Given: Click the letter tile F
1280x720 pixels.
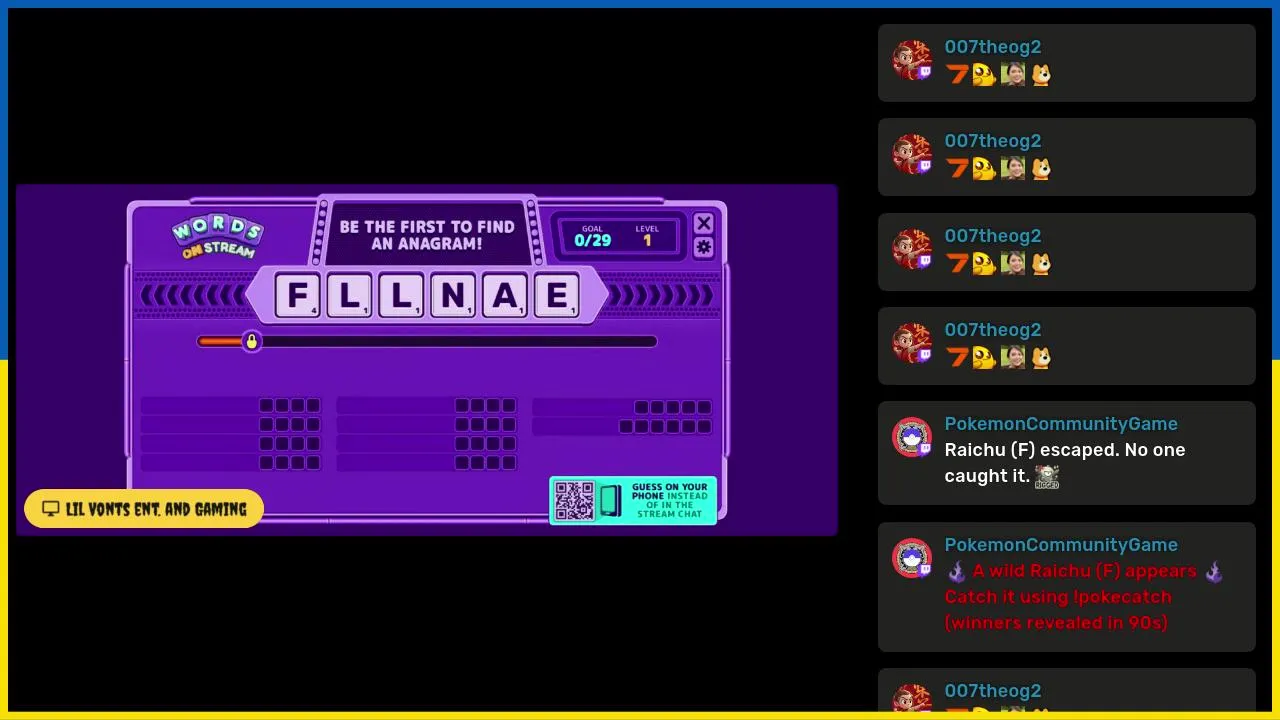Looking at the screenshot, I should pos(297,295).
